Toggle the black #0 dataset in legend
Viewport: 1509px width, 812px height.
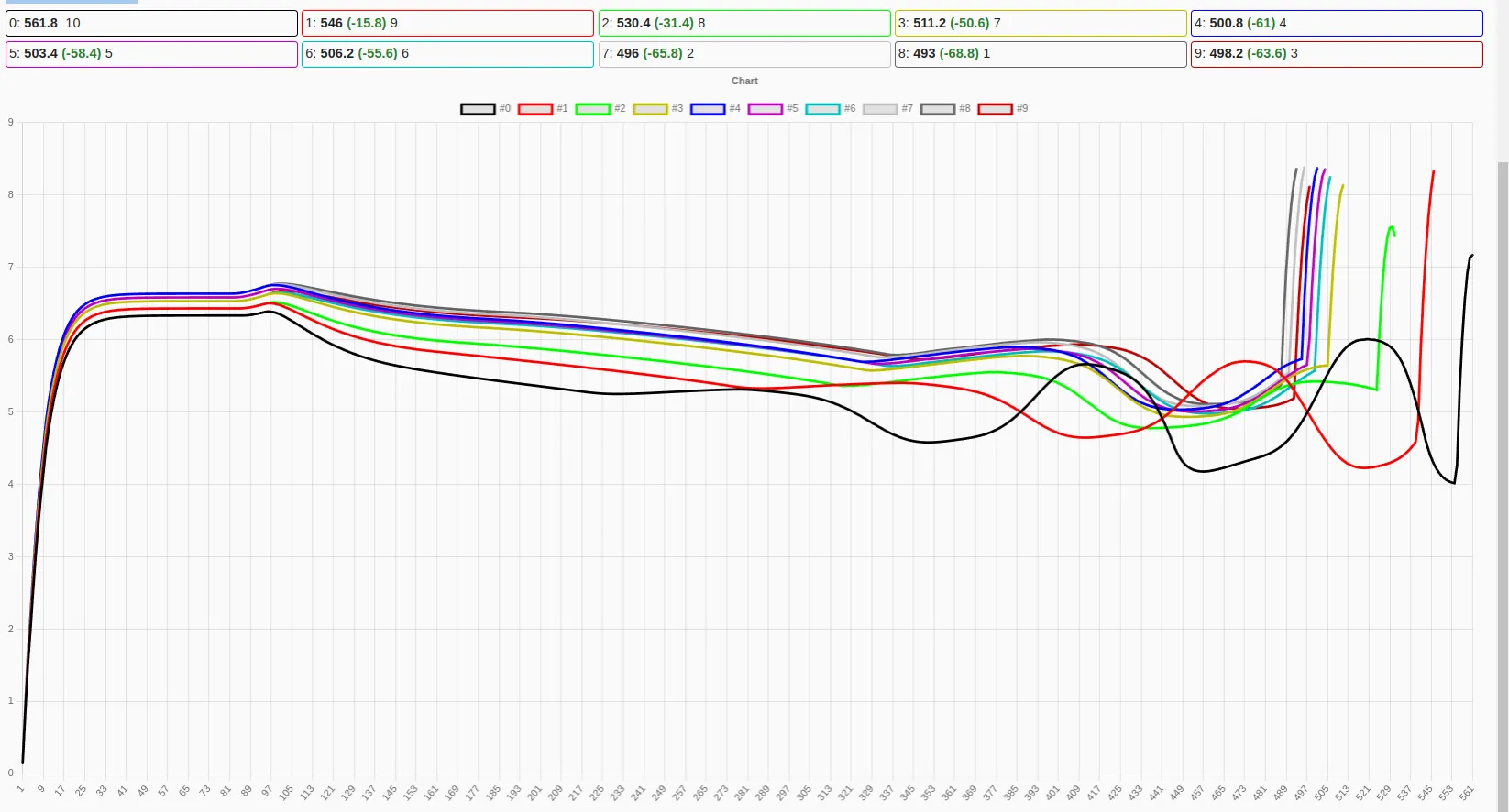486,109
